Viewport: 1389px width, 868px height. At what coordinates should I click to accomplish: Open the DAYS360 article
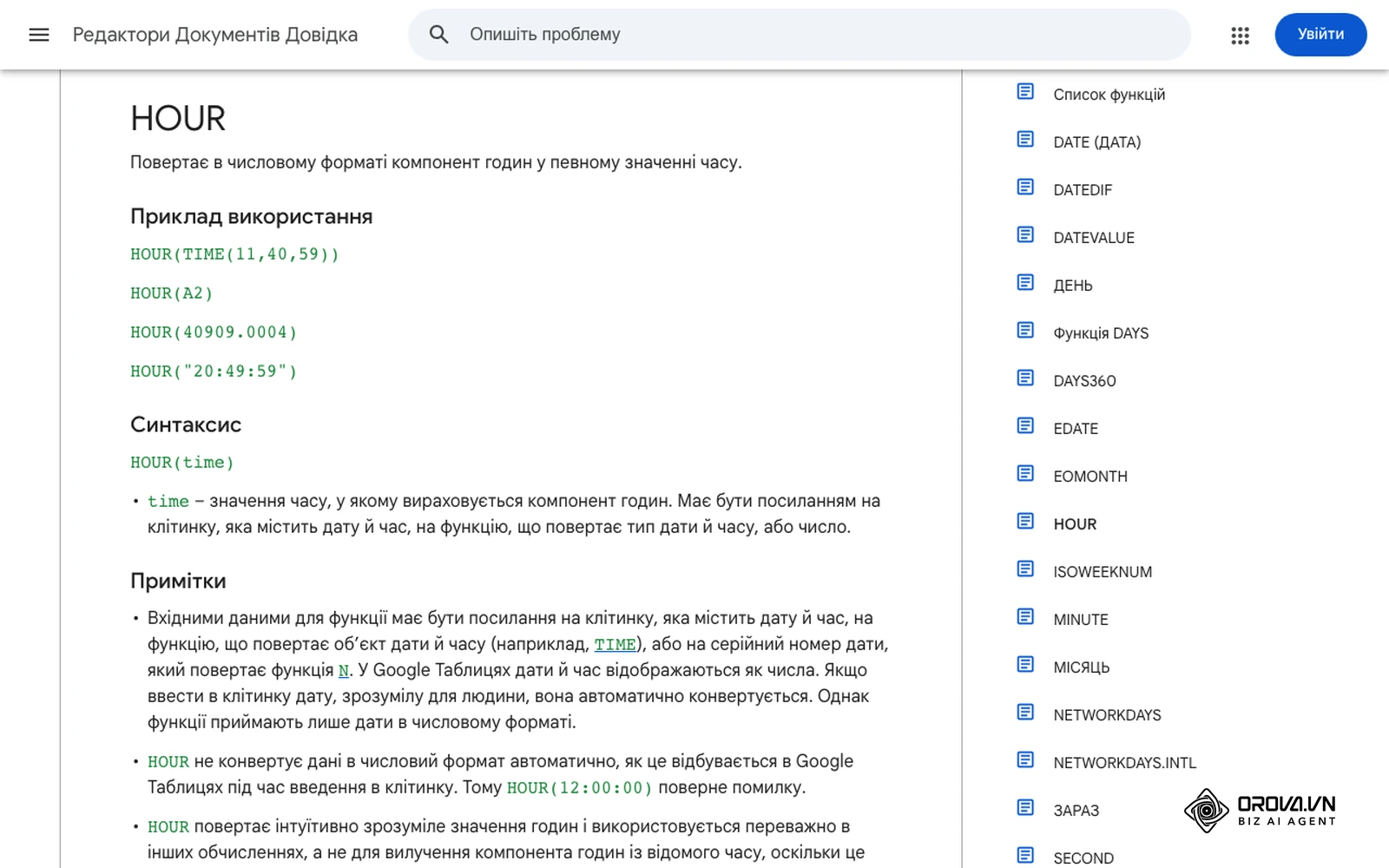pos(1084,381)
